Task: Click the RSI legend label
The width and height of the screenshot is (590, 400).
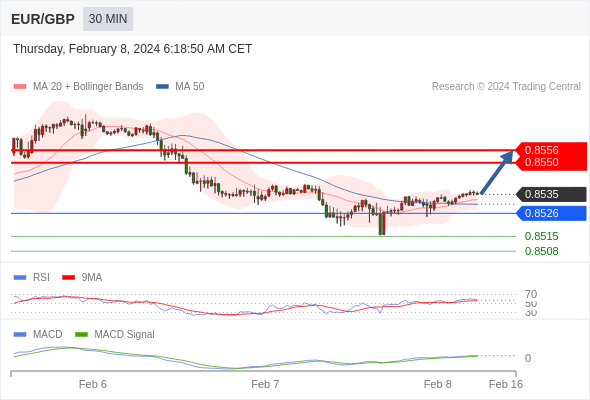Action: [41, 278]
